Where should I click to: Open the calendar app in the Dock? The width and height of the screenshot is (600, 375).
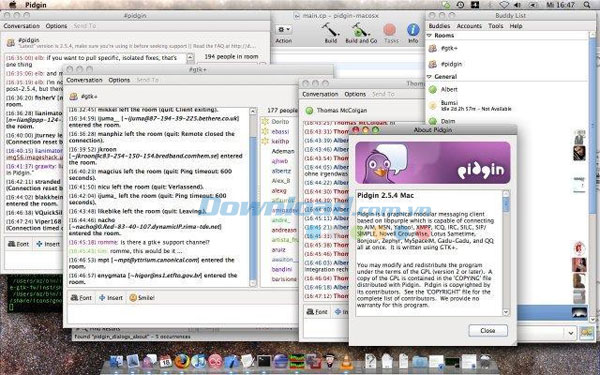pos(166,361)
